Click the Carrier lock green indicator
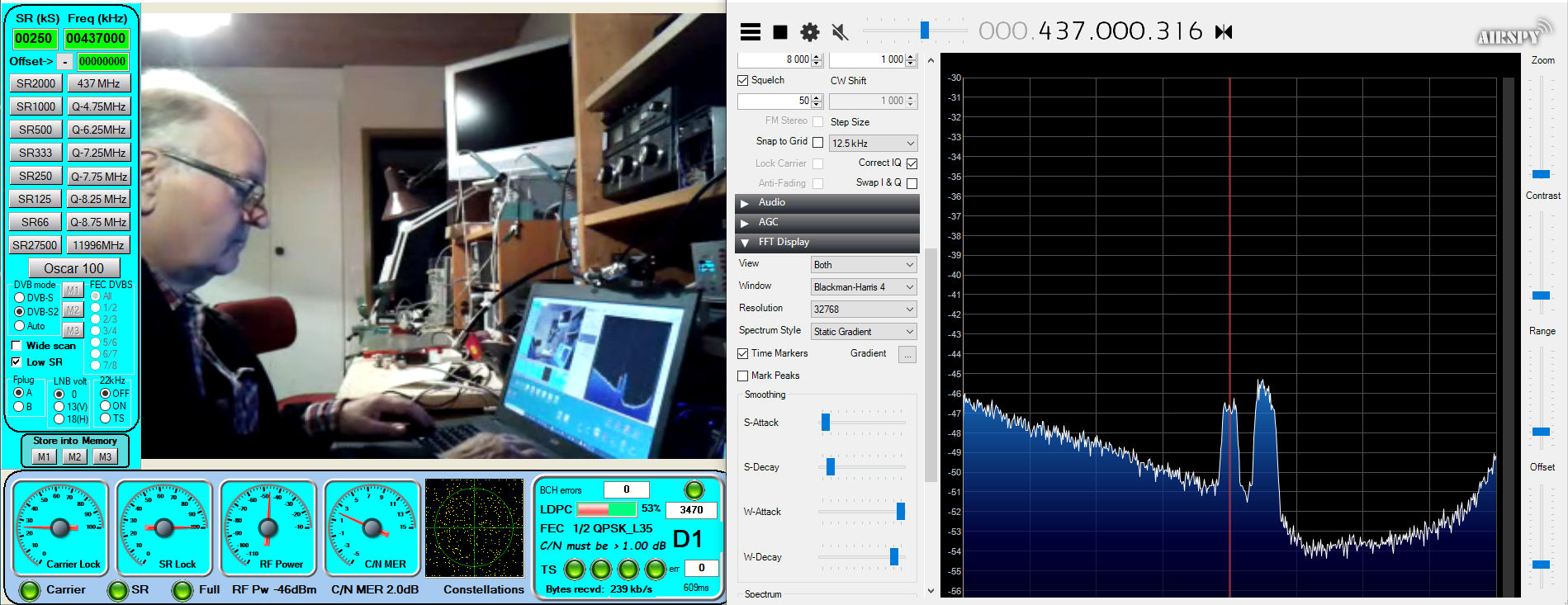The width and height of the screenshot is (1568, 605). point(30,590)
